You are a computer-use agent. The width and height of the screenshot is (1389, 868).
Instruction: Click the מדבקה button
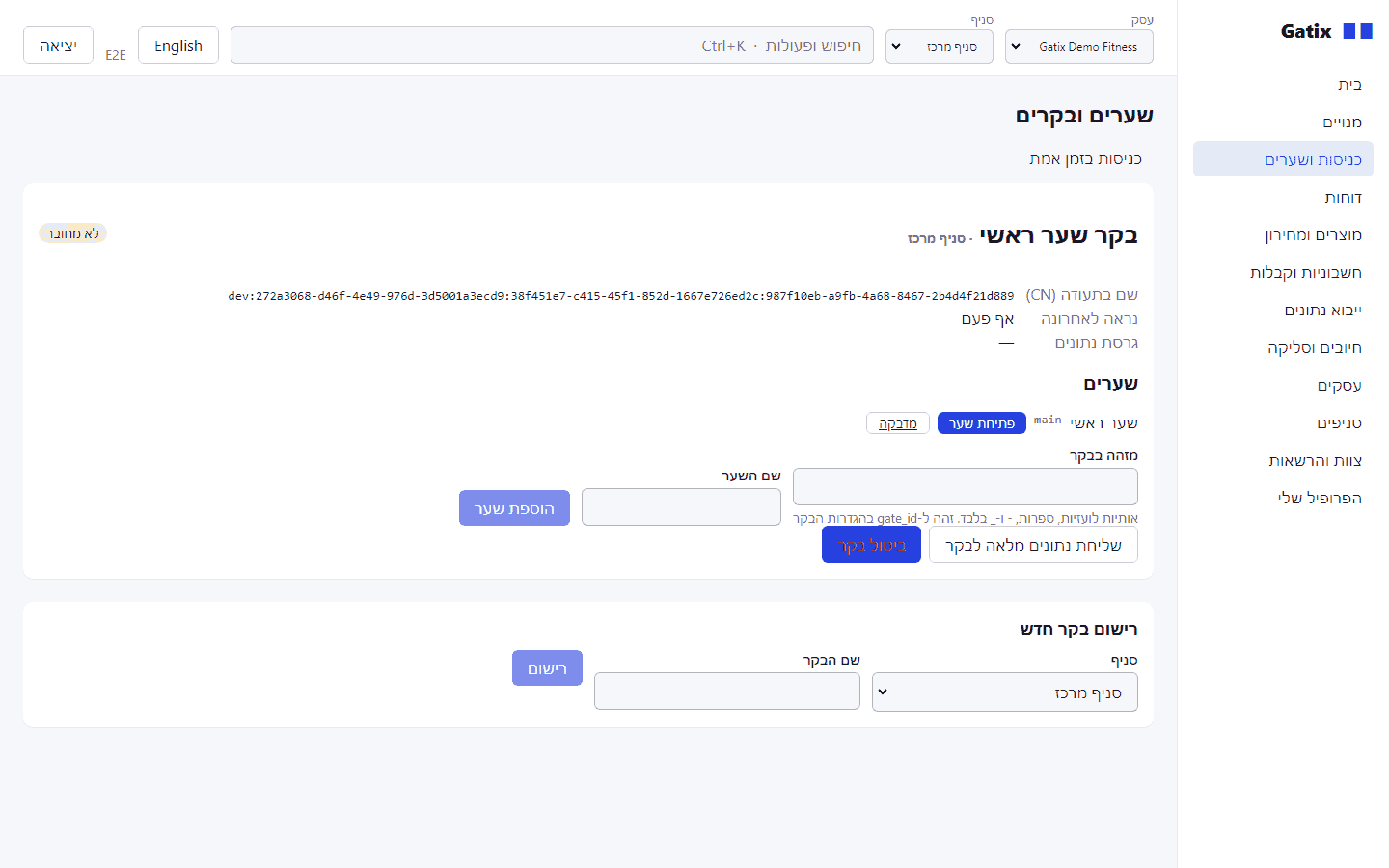pyautogui.click(x=898, y=423)
